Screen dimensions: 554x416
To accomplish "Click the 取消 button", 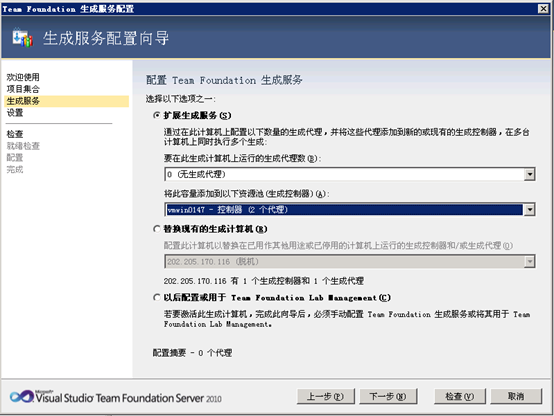I will click(516, 396).
